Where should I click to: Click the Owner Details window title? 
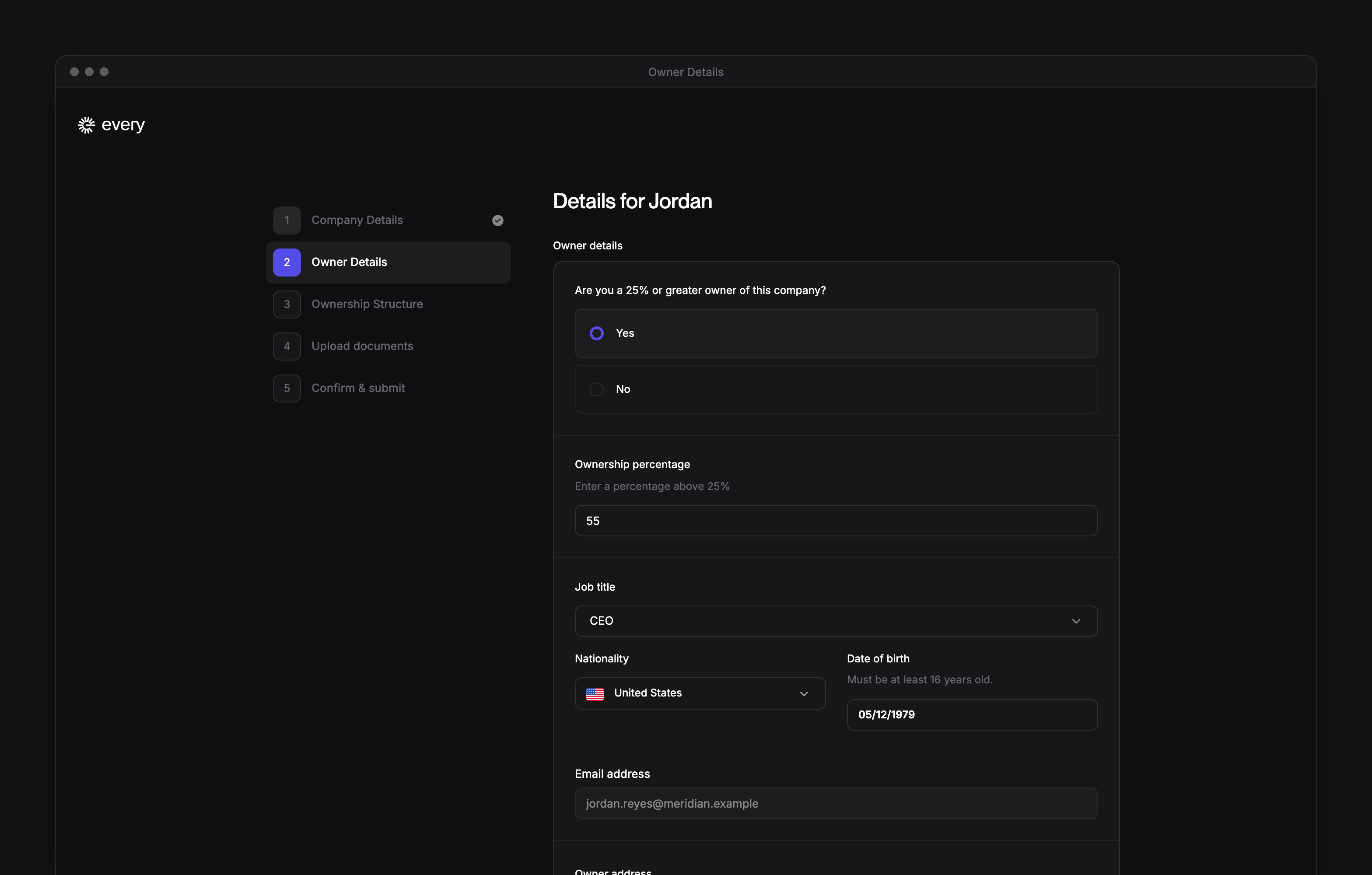pyautogui.click(x=686, y=72)
